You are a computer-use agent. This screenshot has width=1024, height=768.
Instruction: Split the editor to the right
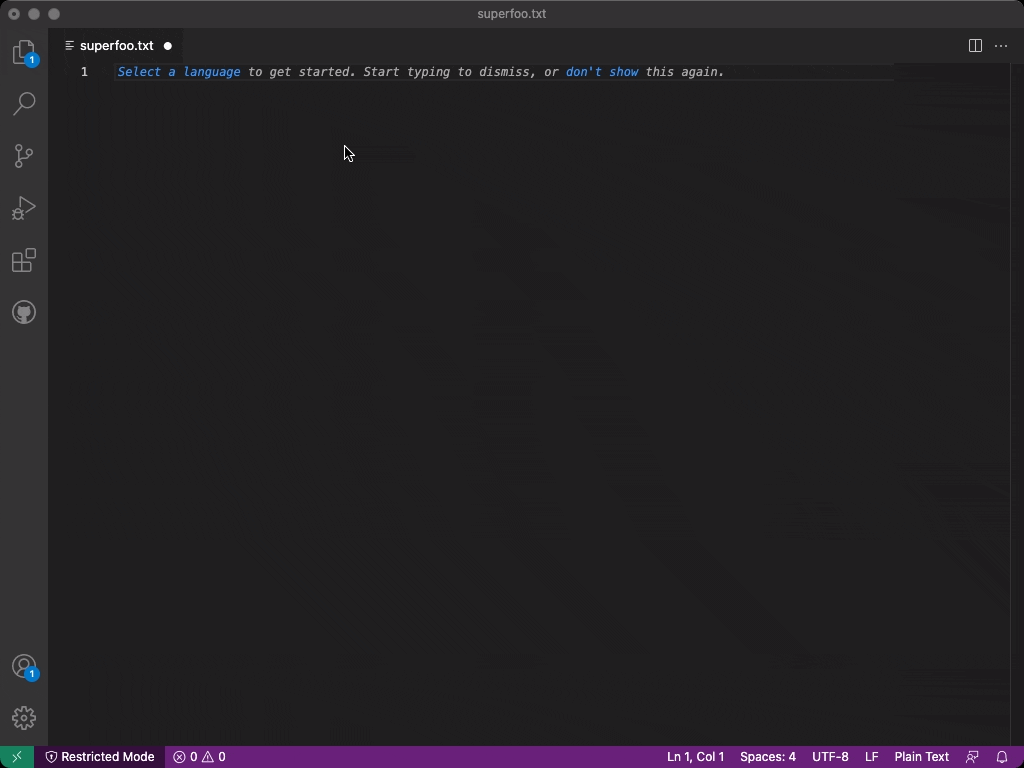tap(973, 45)
